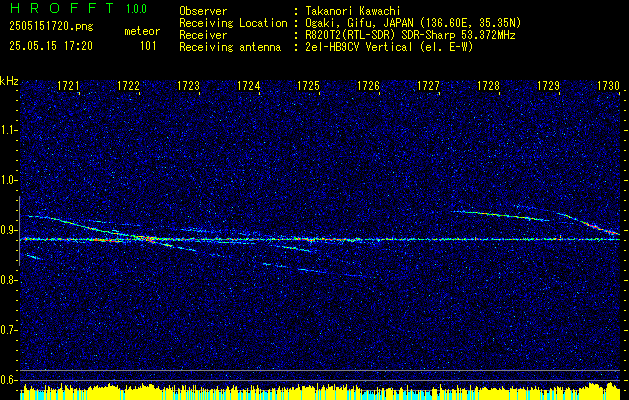Viewport: 629px width, 400px height.
Task: Click the 1724 time axis marker
Action: point(248,85)
